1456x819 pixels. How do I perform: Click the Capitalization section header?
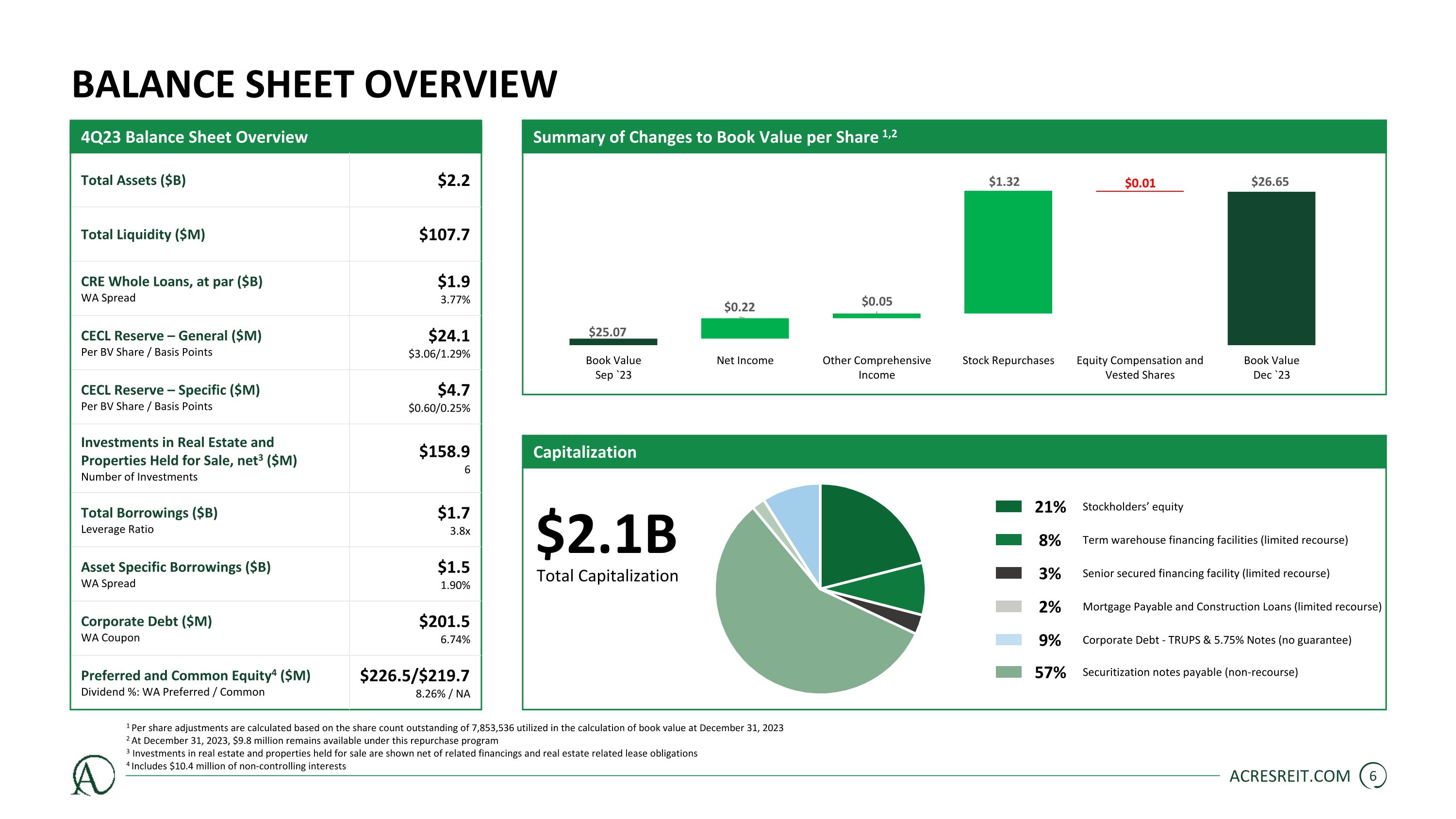tap(584, 452)
